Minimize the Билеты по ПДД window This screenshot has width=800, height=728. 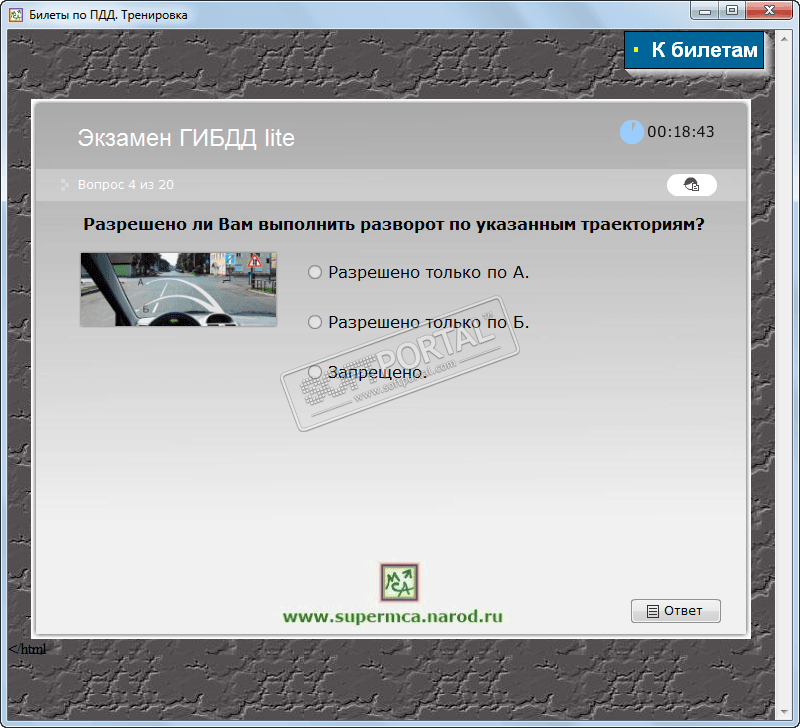click(x=705, y=11)
